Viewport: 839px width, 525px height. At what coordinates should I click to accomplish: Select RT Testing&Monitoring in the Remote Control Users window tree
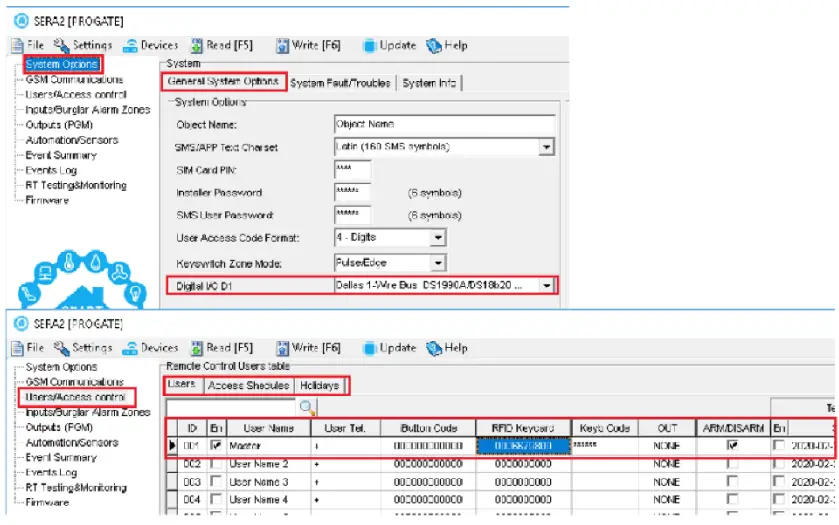[x=76, y=488]
